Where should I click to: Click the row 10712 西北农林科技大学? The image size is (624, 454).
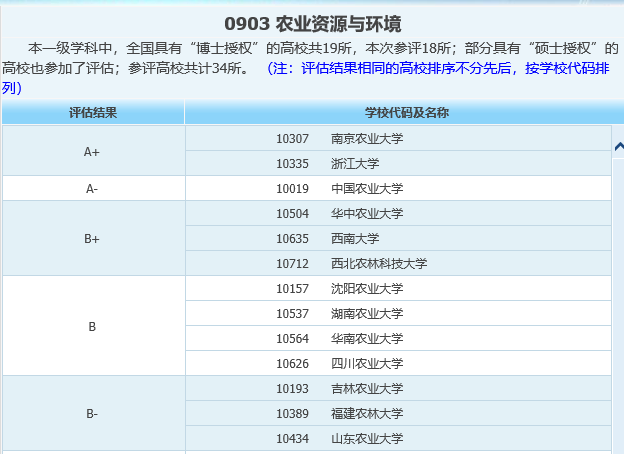(x=398, y=263)
